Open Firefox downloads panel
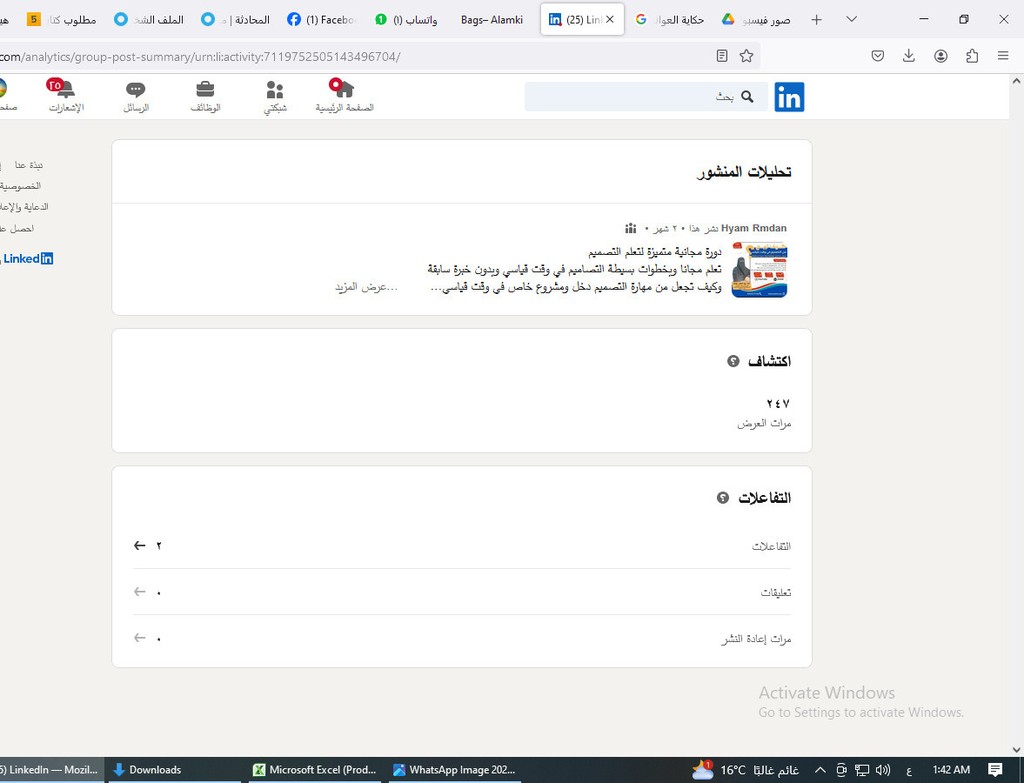Image resolution: width=1024 pixels, height=783 pixels. 908,56
